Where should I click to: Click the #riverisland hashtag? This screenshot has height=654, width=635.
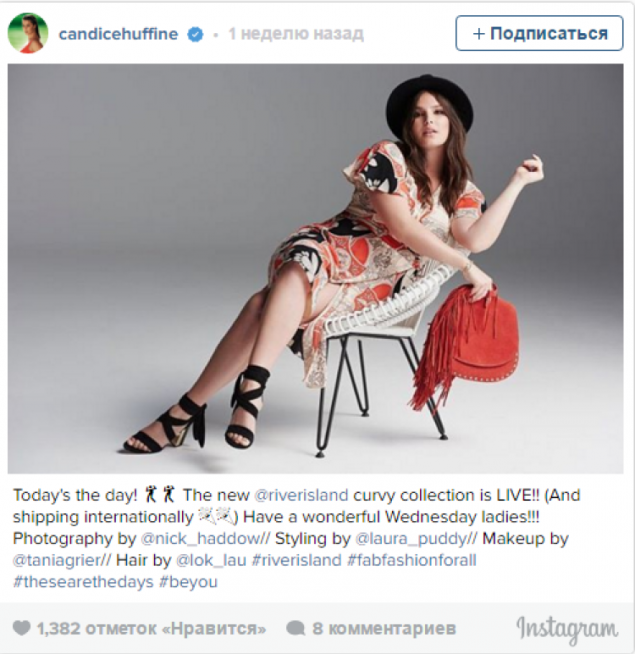(297, 560)
